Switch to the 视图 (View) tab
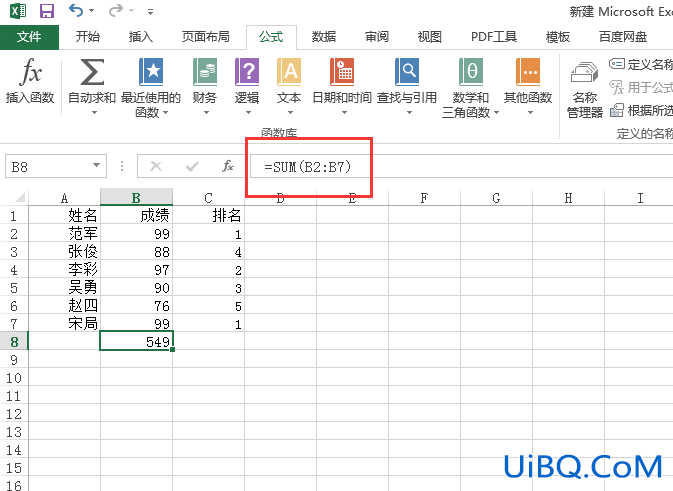673x491 pixels. 430,37
